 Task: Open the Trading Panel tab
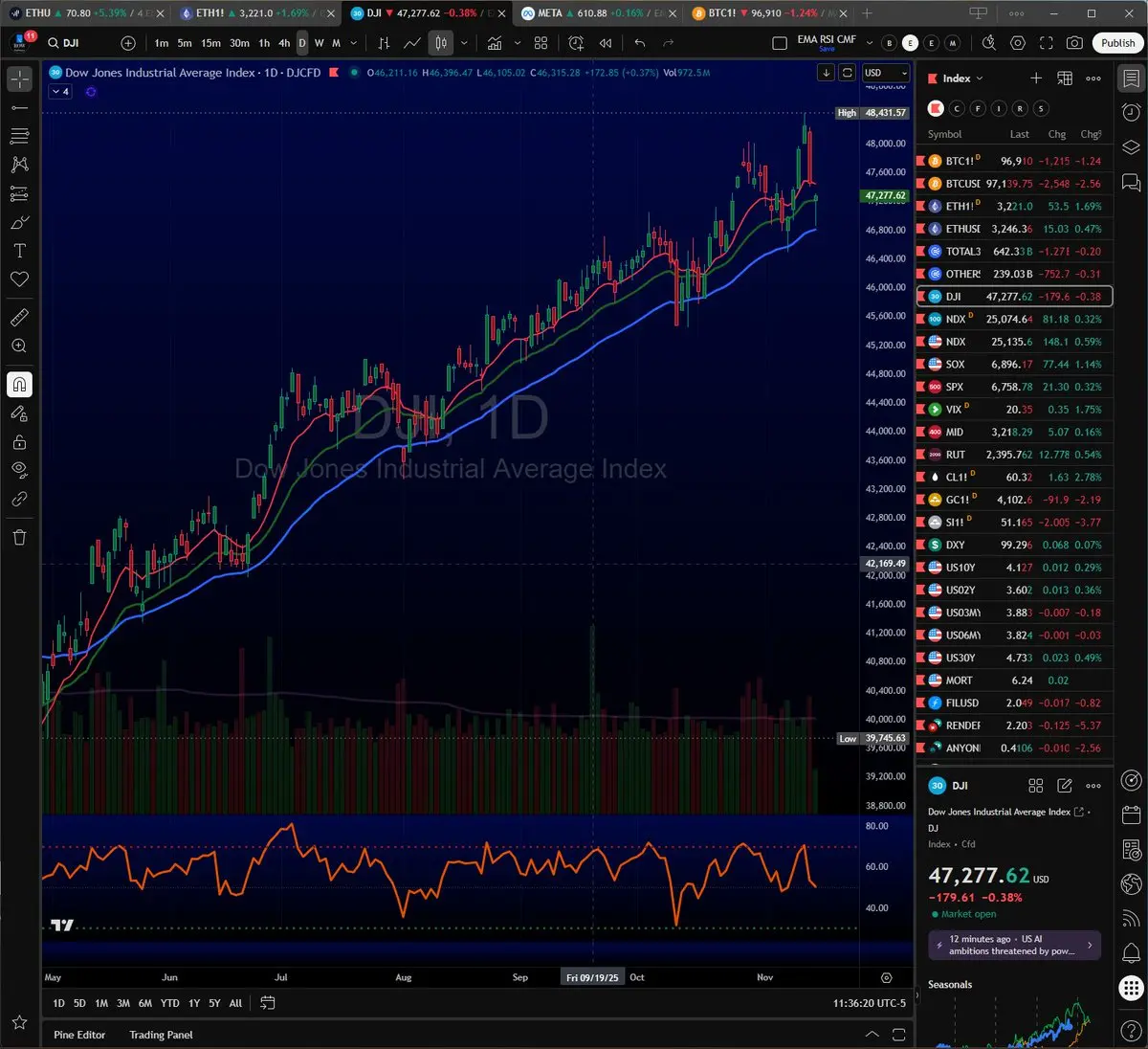161,1035
